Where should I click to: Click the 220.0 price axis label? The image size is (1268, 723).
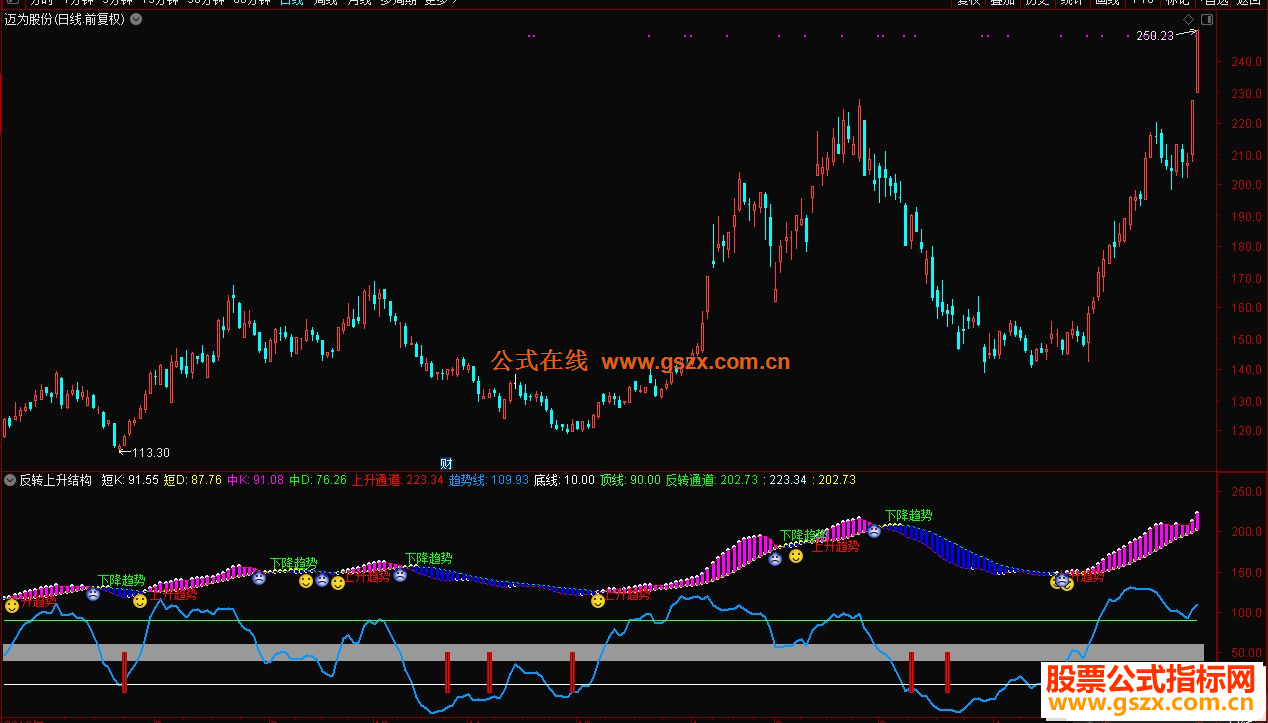point(1245,124)
